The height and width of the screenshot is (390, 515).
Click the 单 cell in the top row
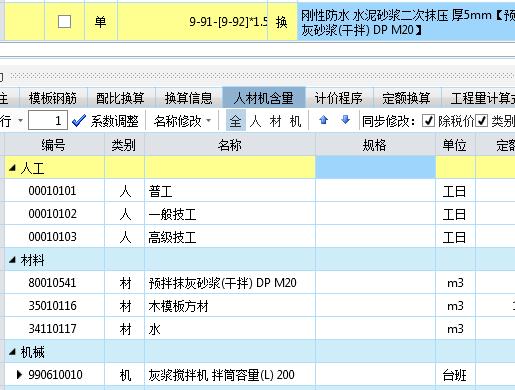click(101, 22)
